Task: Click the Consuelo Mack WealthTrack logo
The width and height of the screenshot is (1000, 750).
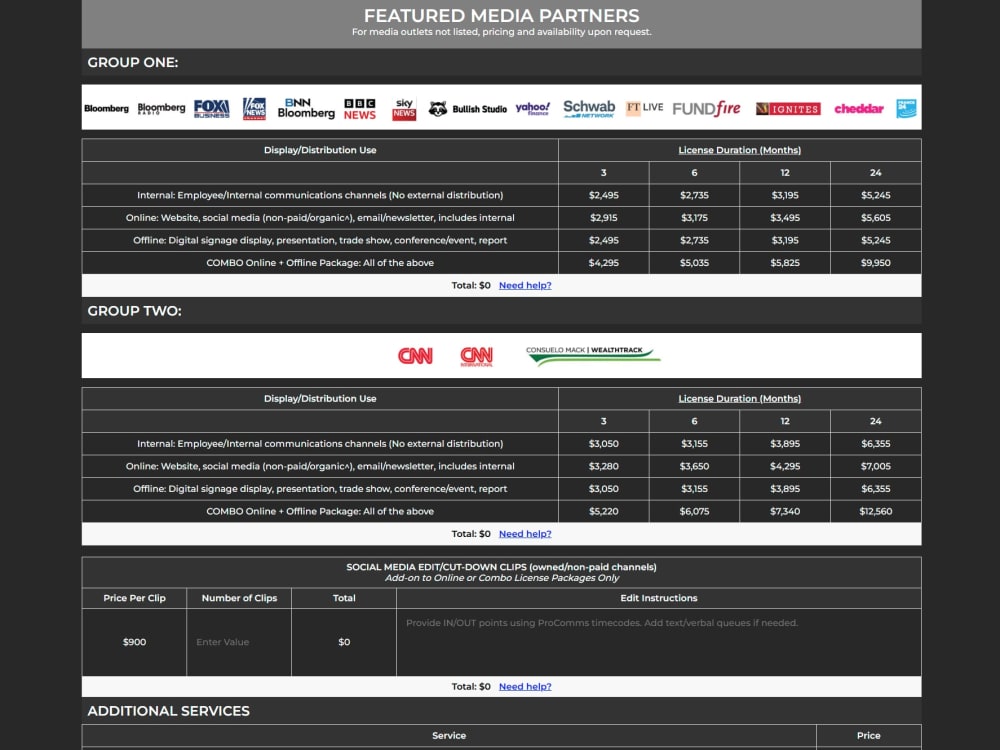Action: [x=593, y=356]
